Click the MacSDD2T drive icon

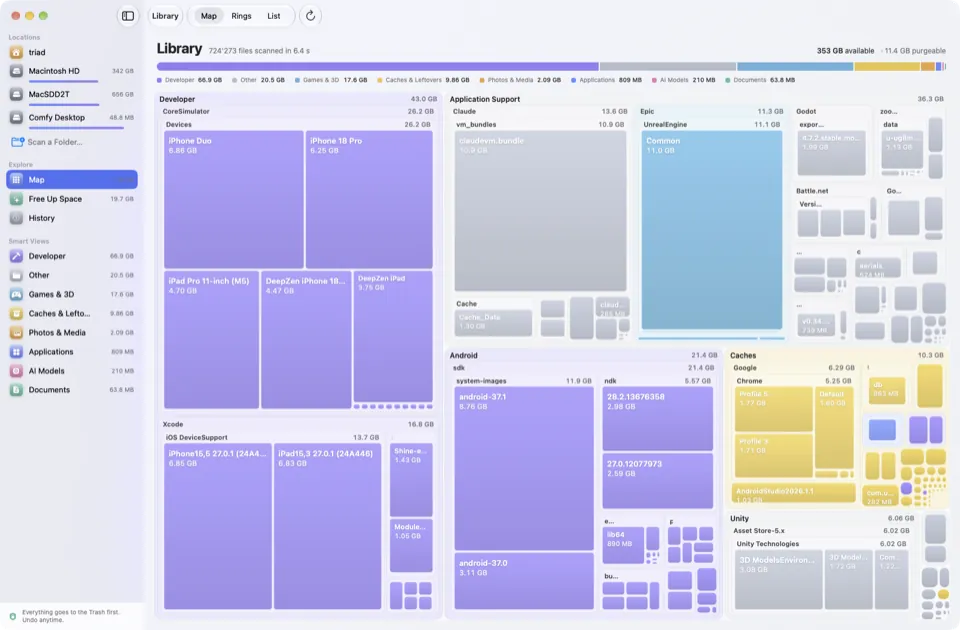click(17, 94)
